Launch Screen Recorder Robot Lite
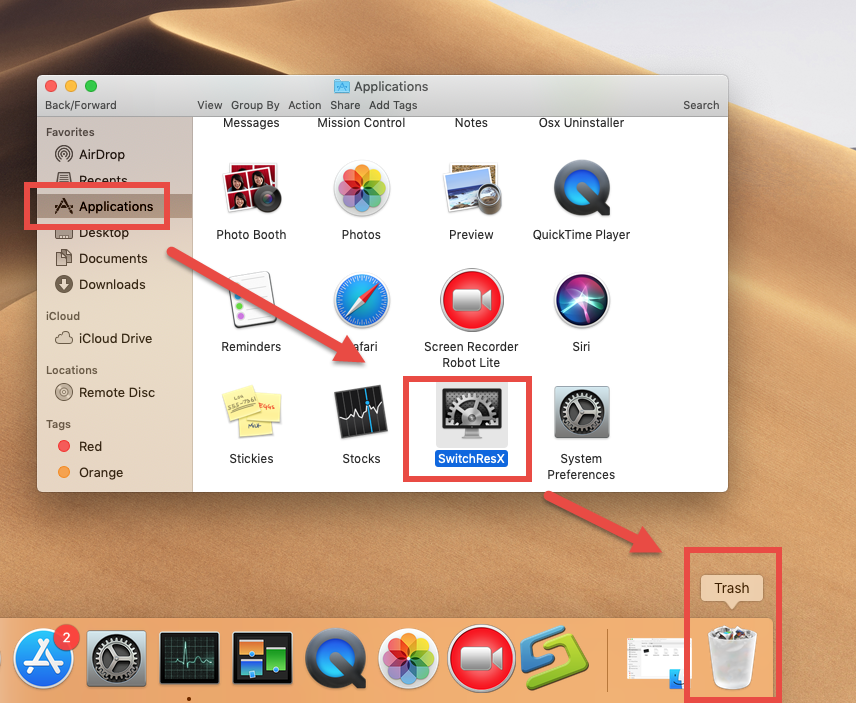The image size is (856, 703). (x=471, y=300)
